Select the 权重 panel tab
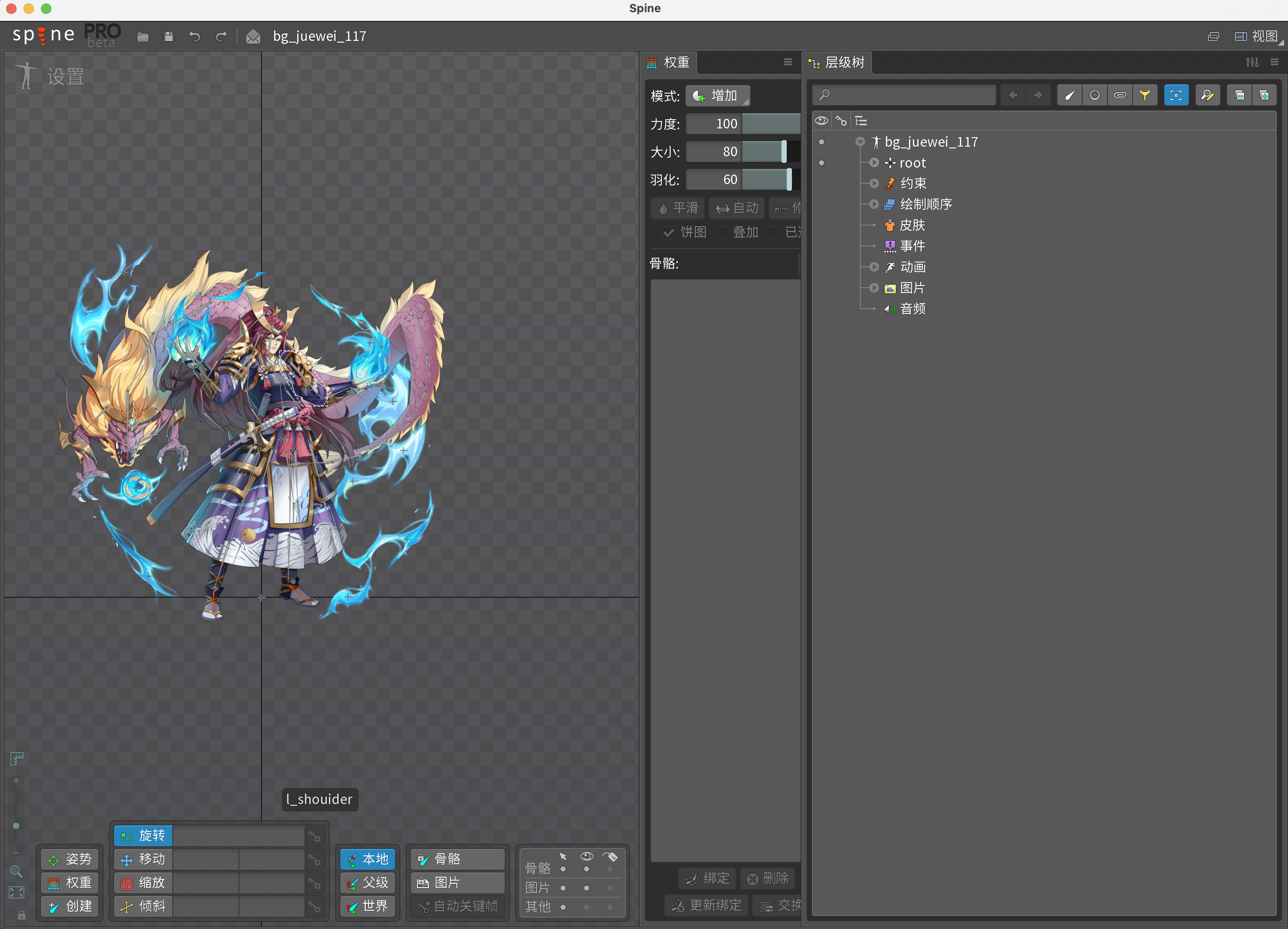The width and height of the screenshot is (1288, 929). (x=669, y=63)
